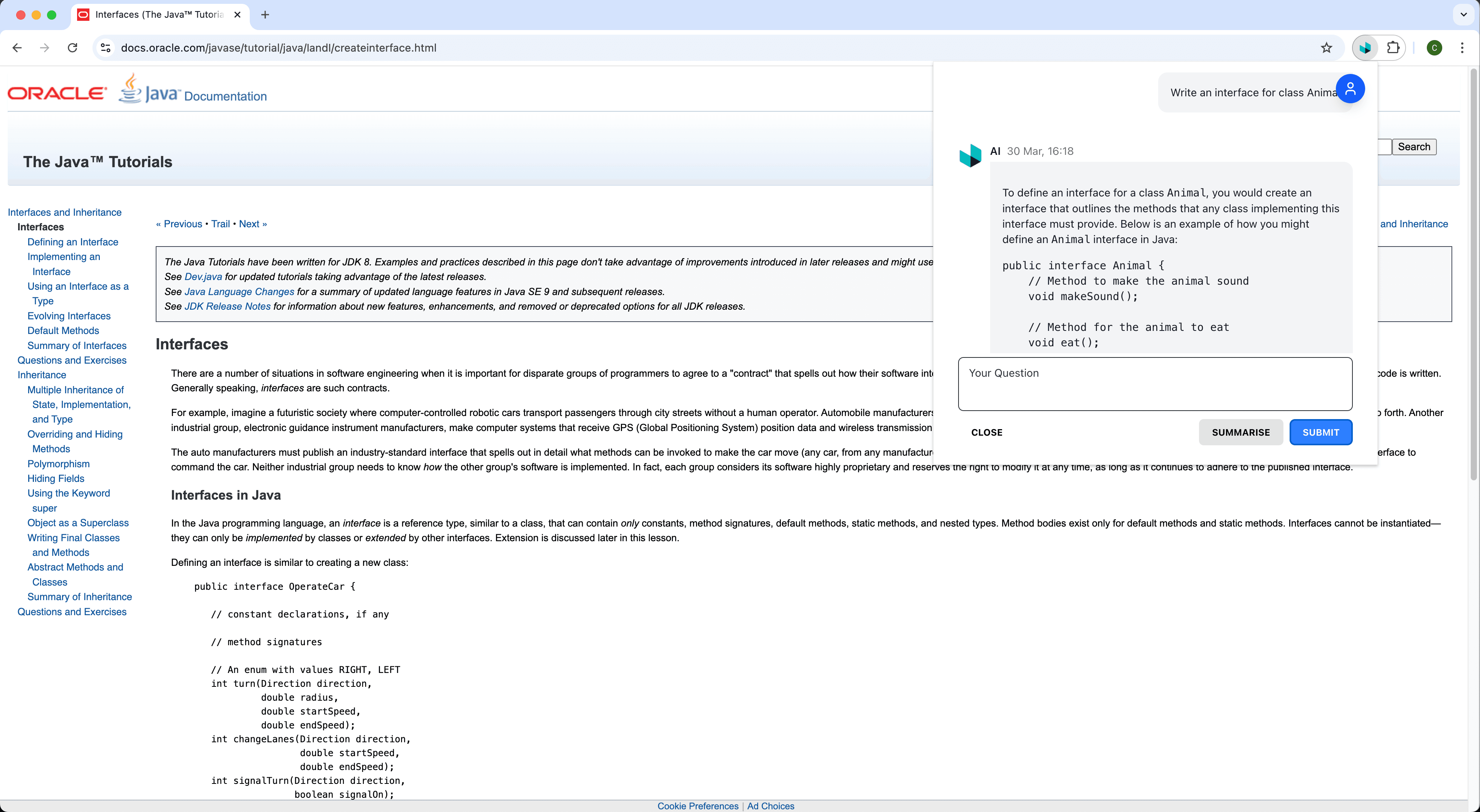Open site information icon in address bar

pyautogui.click(x=106, y=48)
